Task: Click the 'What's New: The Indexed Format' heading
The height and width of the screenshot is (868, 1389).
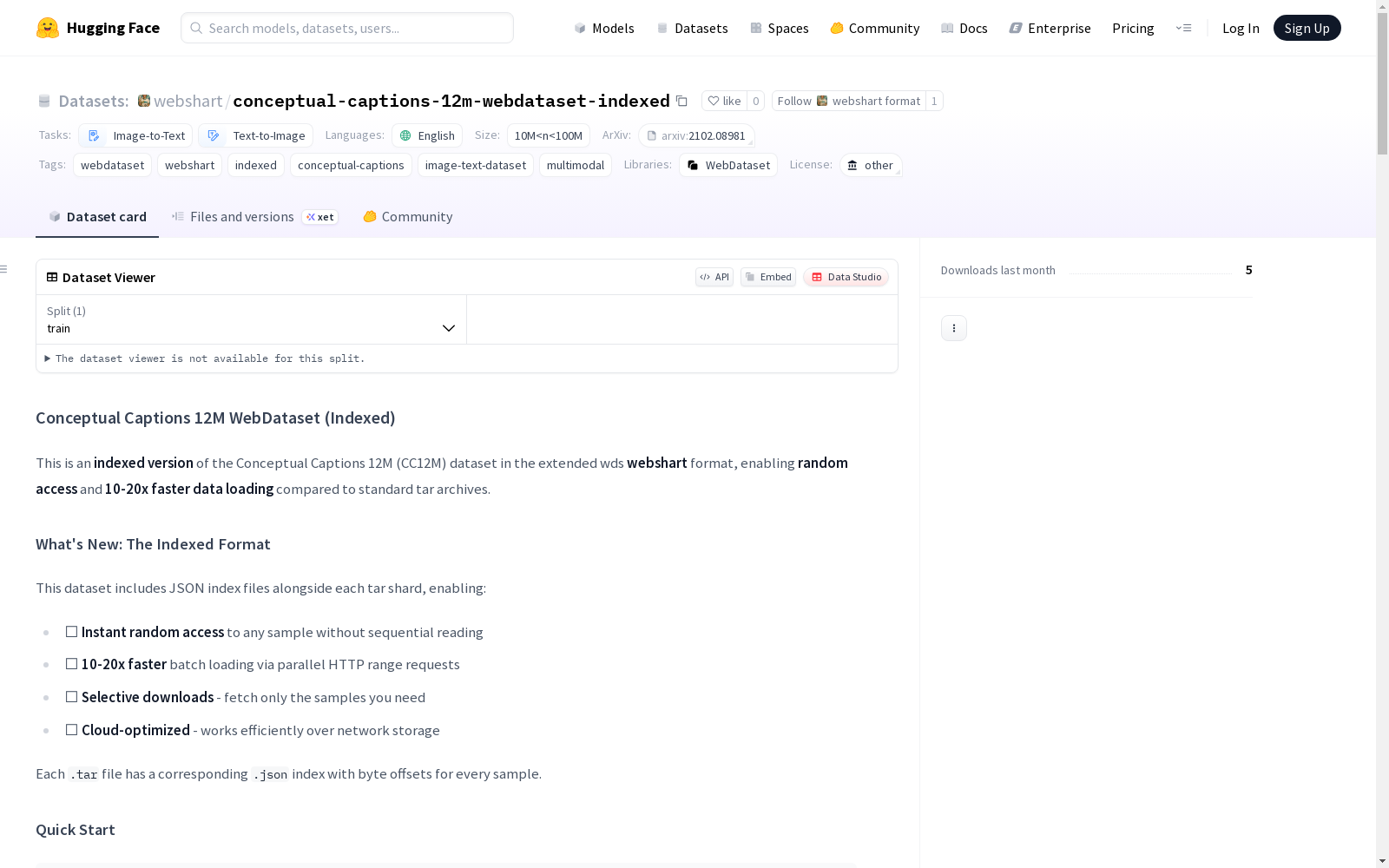Action: tap(153, 544)
